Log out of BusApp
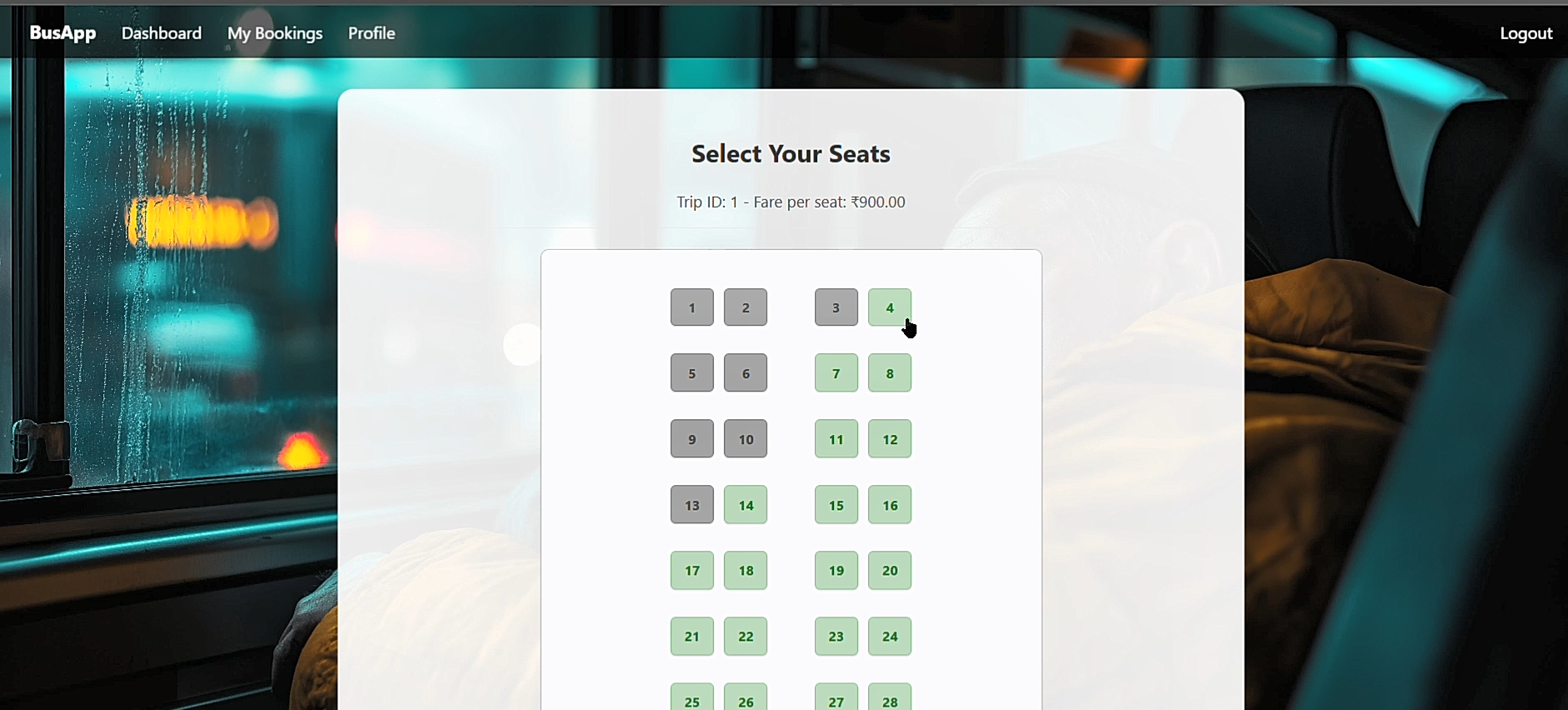This screenshot has height=710, width=1568. coord(1525,33)
